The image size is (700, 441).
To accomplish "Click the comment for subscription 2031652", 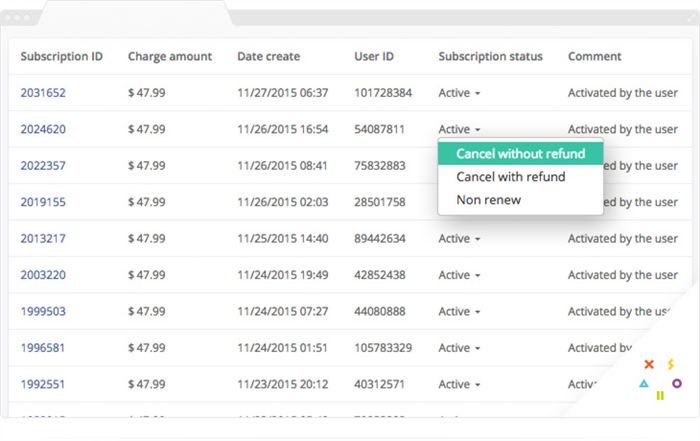I will pyautogui.click(x=623, y=93).
